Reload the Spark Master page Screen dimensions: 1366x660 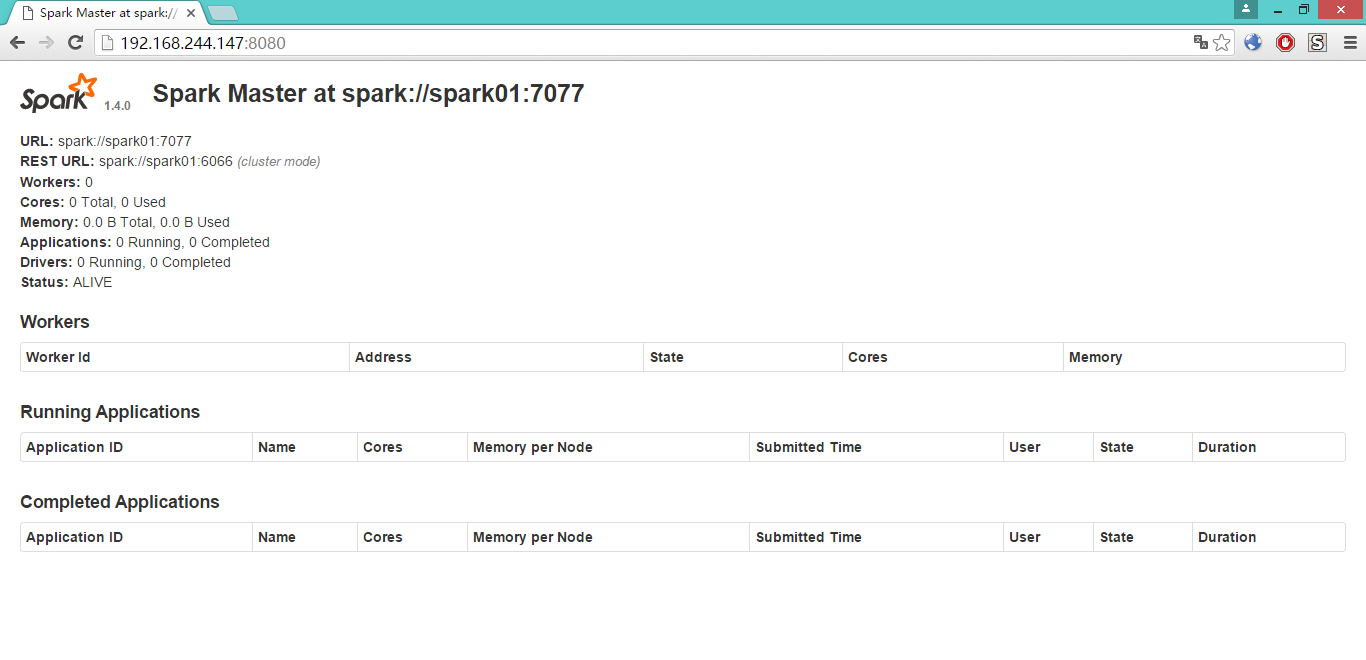pos(75,42)
